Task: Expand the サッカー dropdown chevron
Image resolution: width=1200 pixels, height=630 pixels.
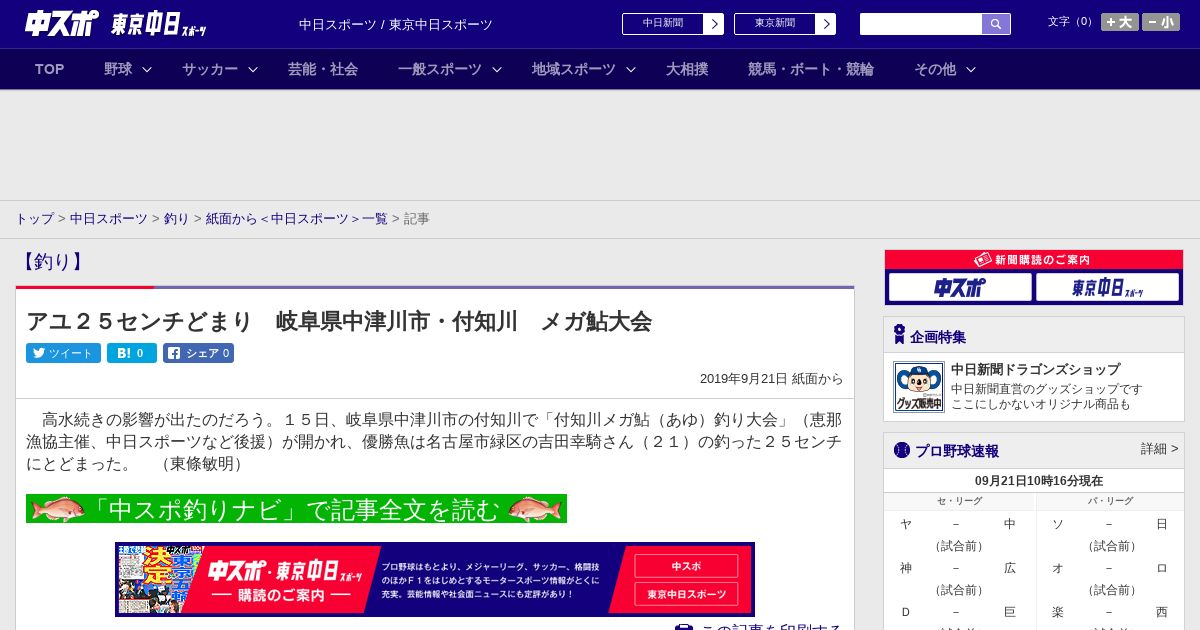Action: click(x=253, y=69)
